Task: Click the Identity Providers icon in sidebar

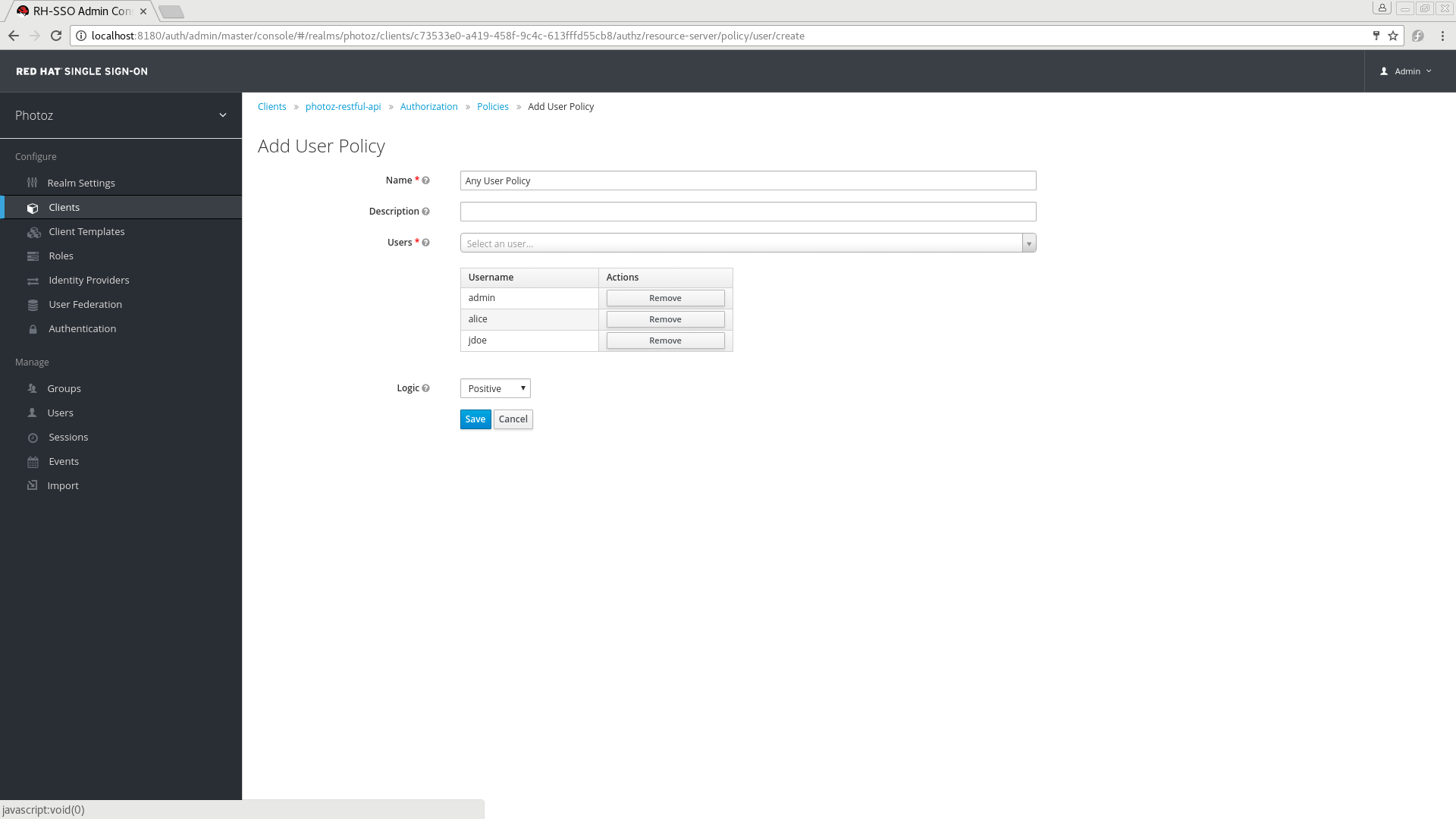Action: coord(32,280)
